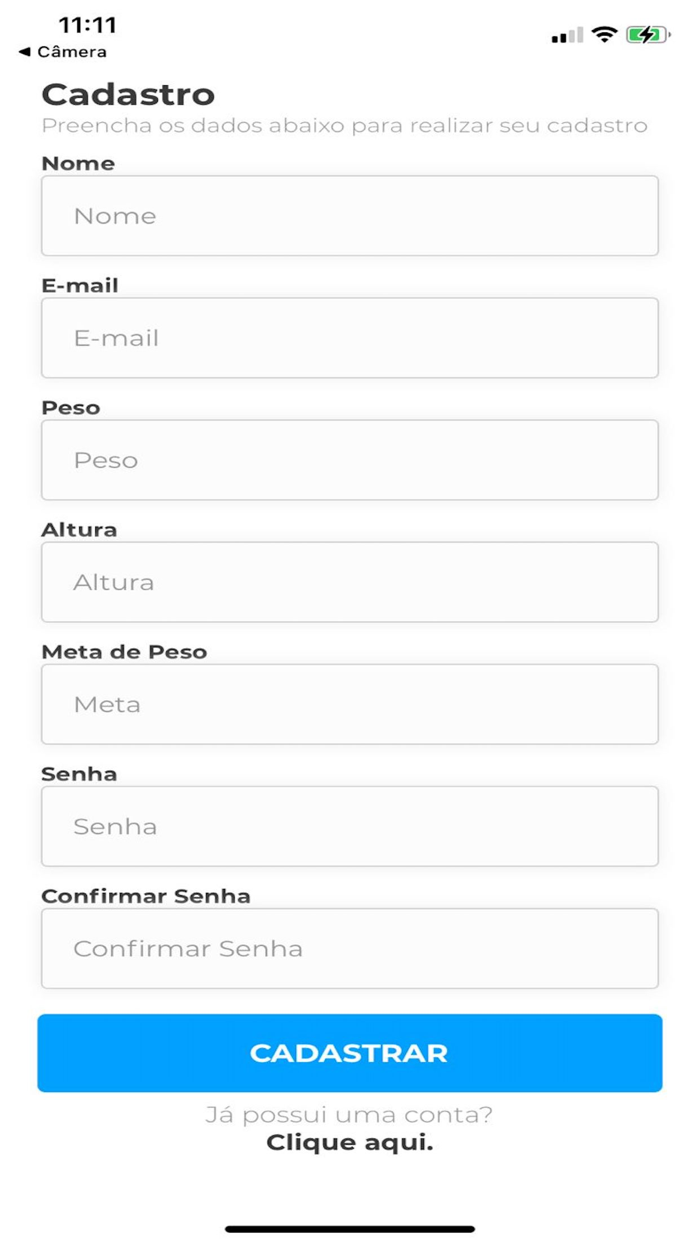Select the Confirmar Senha field
700x1244 pixels.
(349, 948)
